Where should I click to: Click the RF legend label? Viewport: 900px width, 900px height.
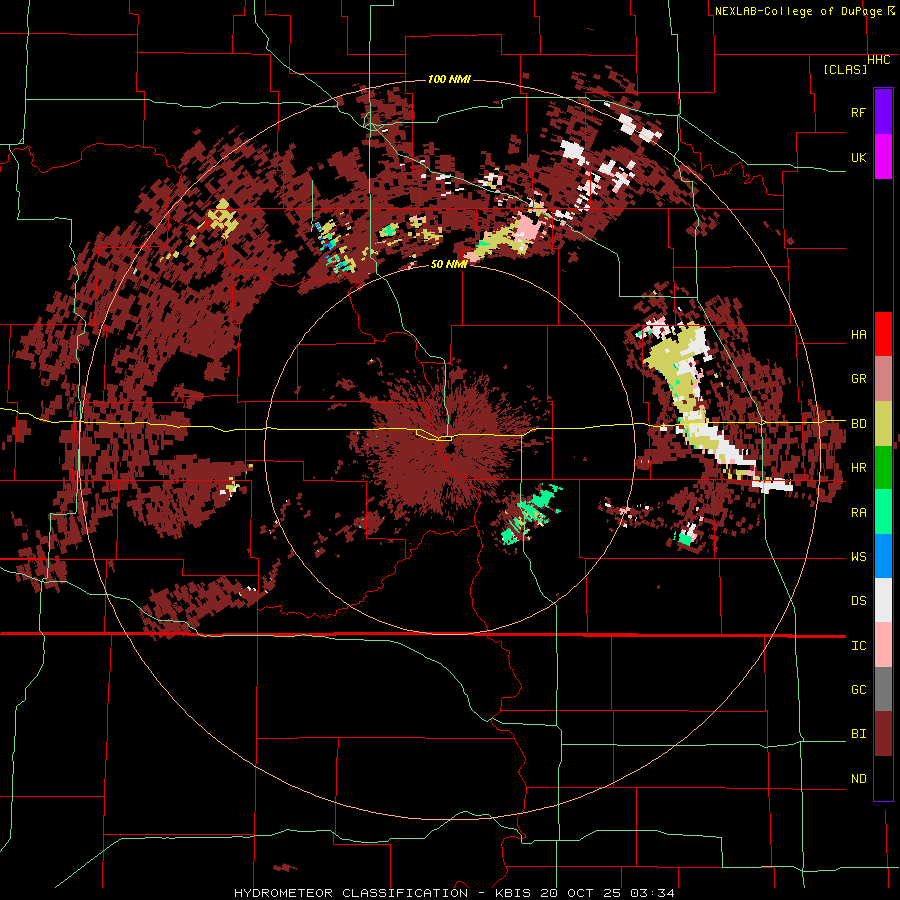click(x=858, y=112)
